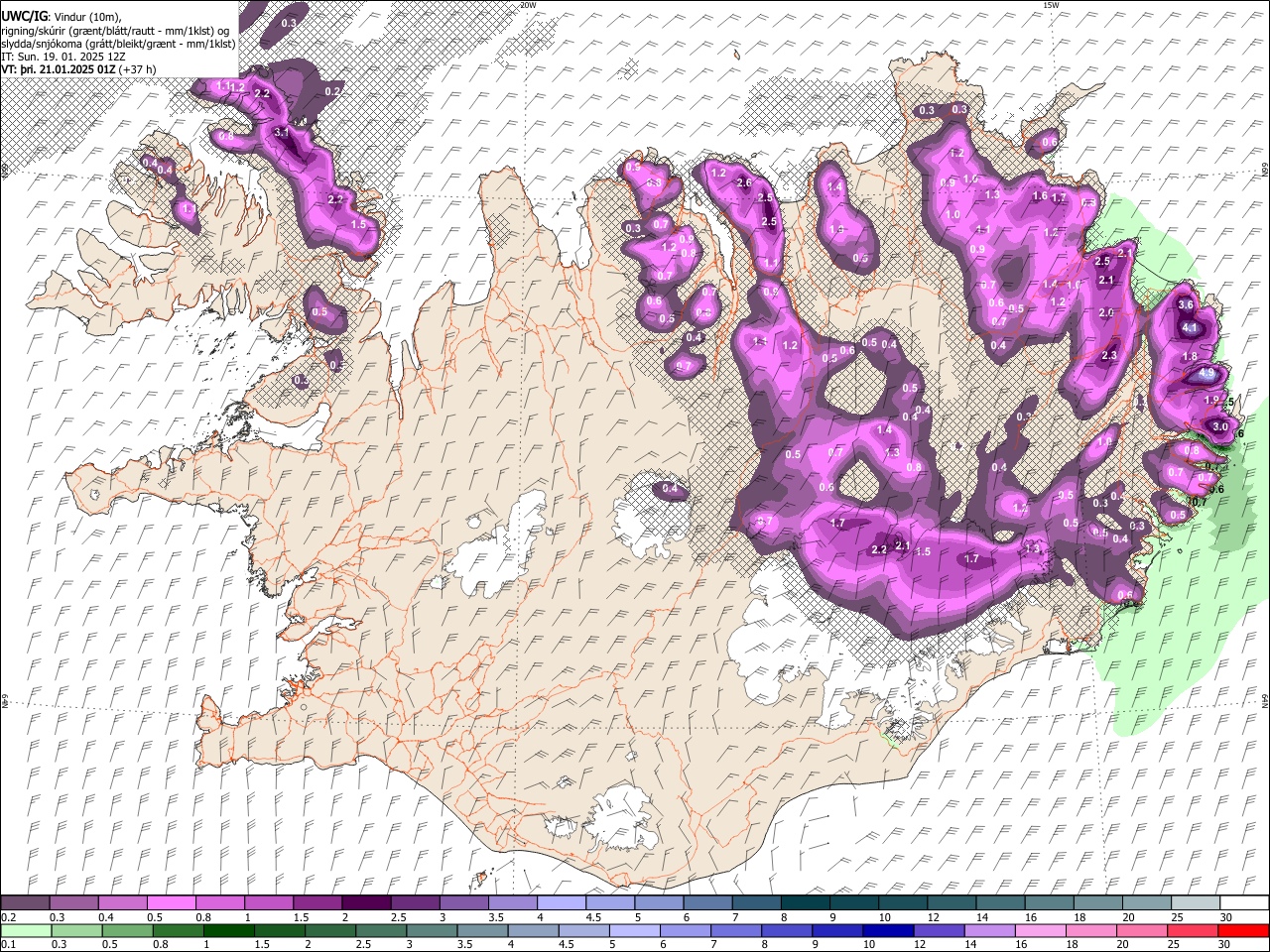Click the 'UWC/IG' title text

tap(24, 16)
